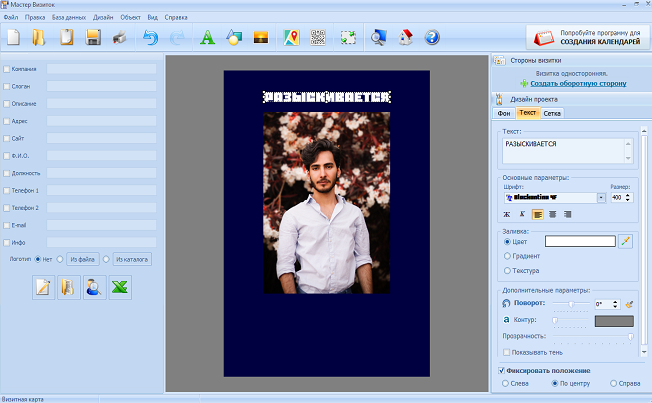Click the Из каталога logo button
Screen dimensions: 652x403
(132, 259)
